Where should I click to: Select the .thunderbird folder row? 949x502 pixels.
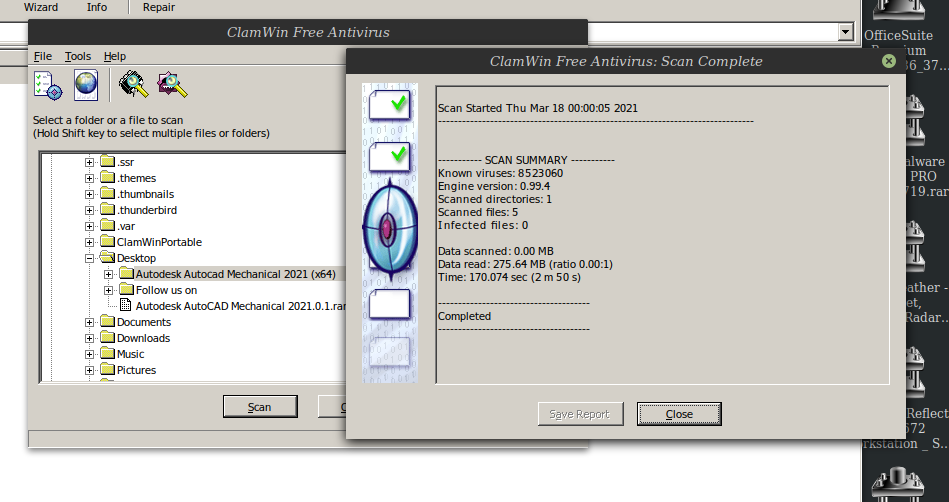point(147,210)
